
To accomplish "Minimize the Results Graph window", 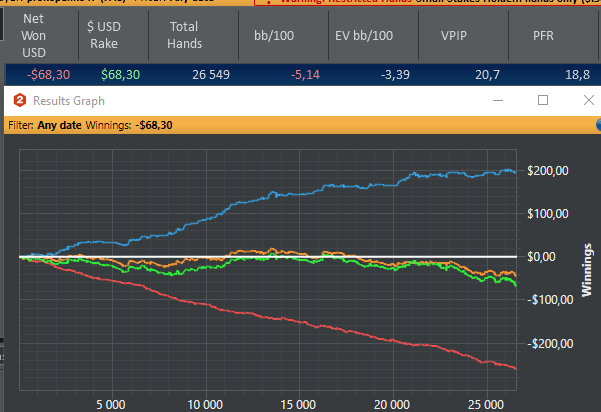I will click(x=498, y=100).
